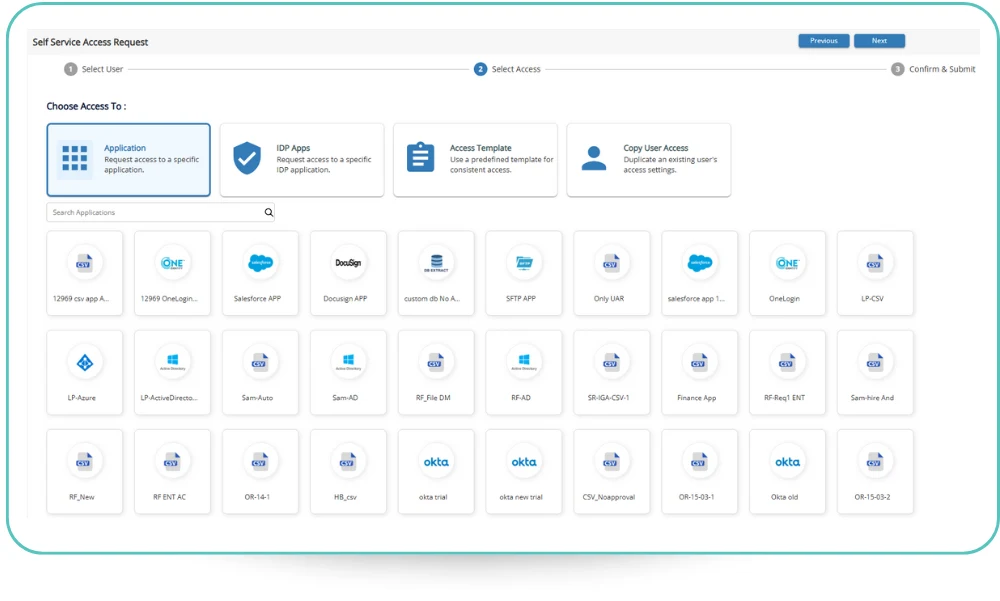Viewport: 1000px width, 601px height.
Task: Click the search magnifier icon
Action: tap(268, 213)
